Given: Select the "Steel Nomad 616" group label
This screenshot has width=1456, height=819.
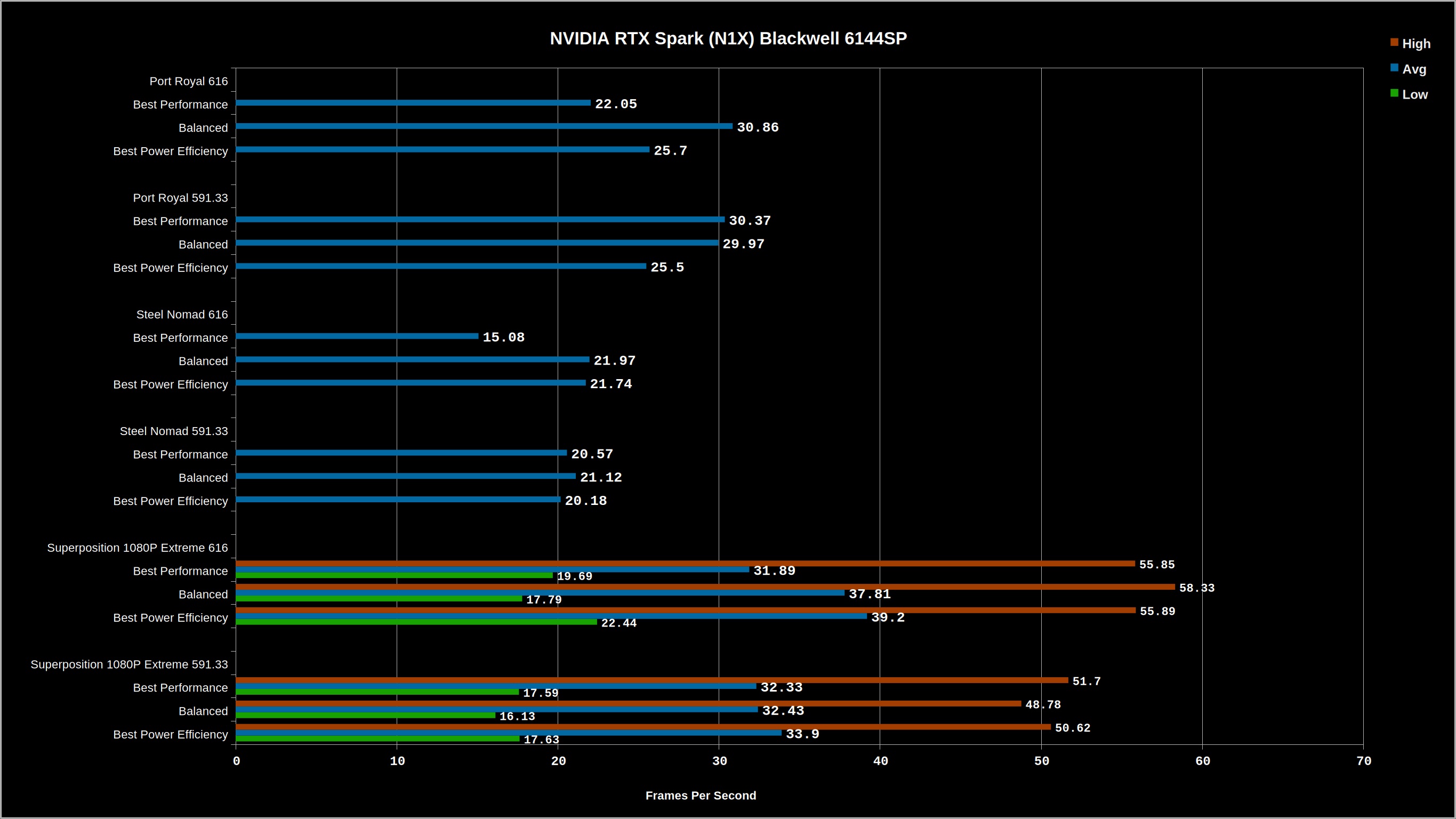Looking at the screenshot, I should [182, 314].
